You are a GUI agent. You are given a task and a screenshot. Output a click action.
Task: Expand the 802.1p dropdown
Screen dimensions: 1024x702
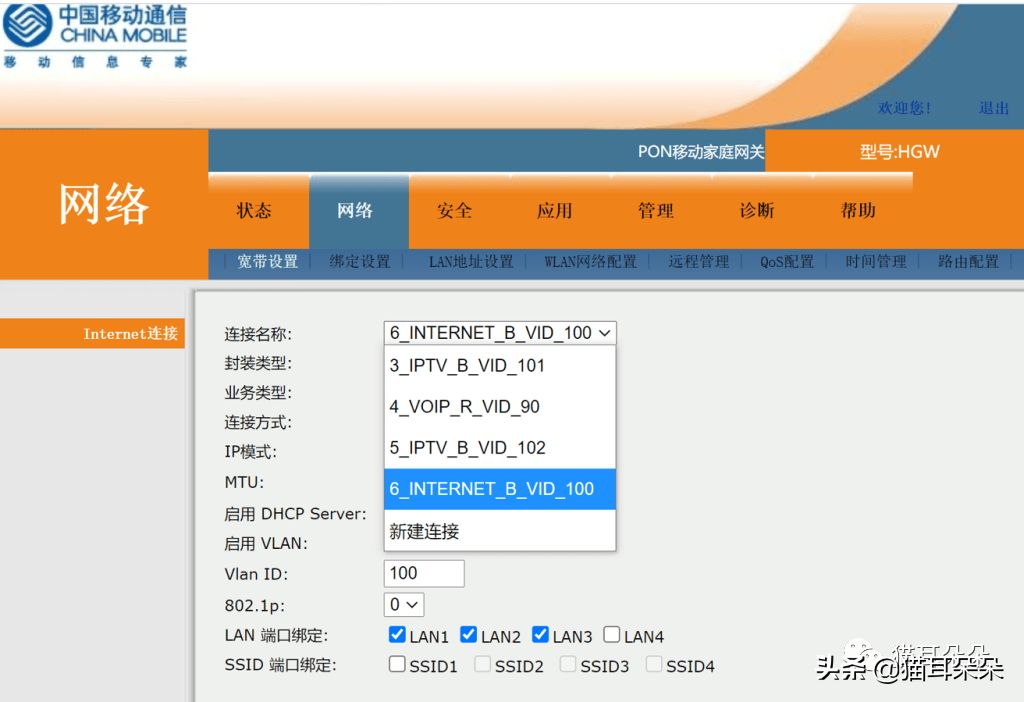(404, 605)
